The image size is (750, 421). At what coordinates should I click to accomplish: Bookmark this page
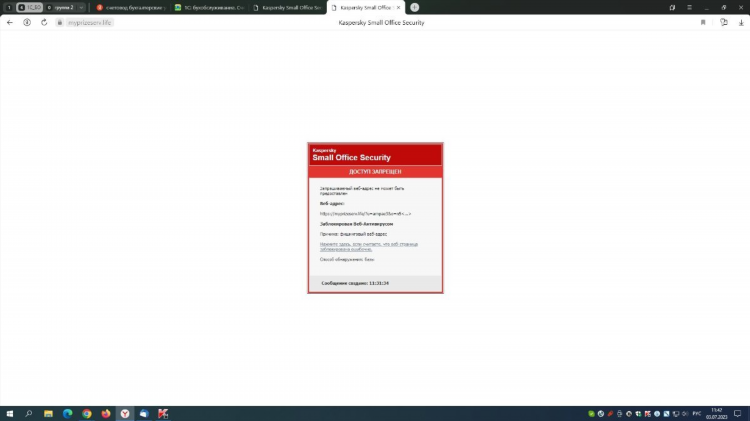point(703,22)
